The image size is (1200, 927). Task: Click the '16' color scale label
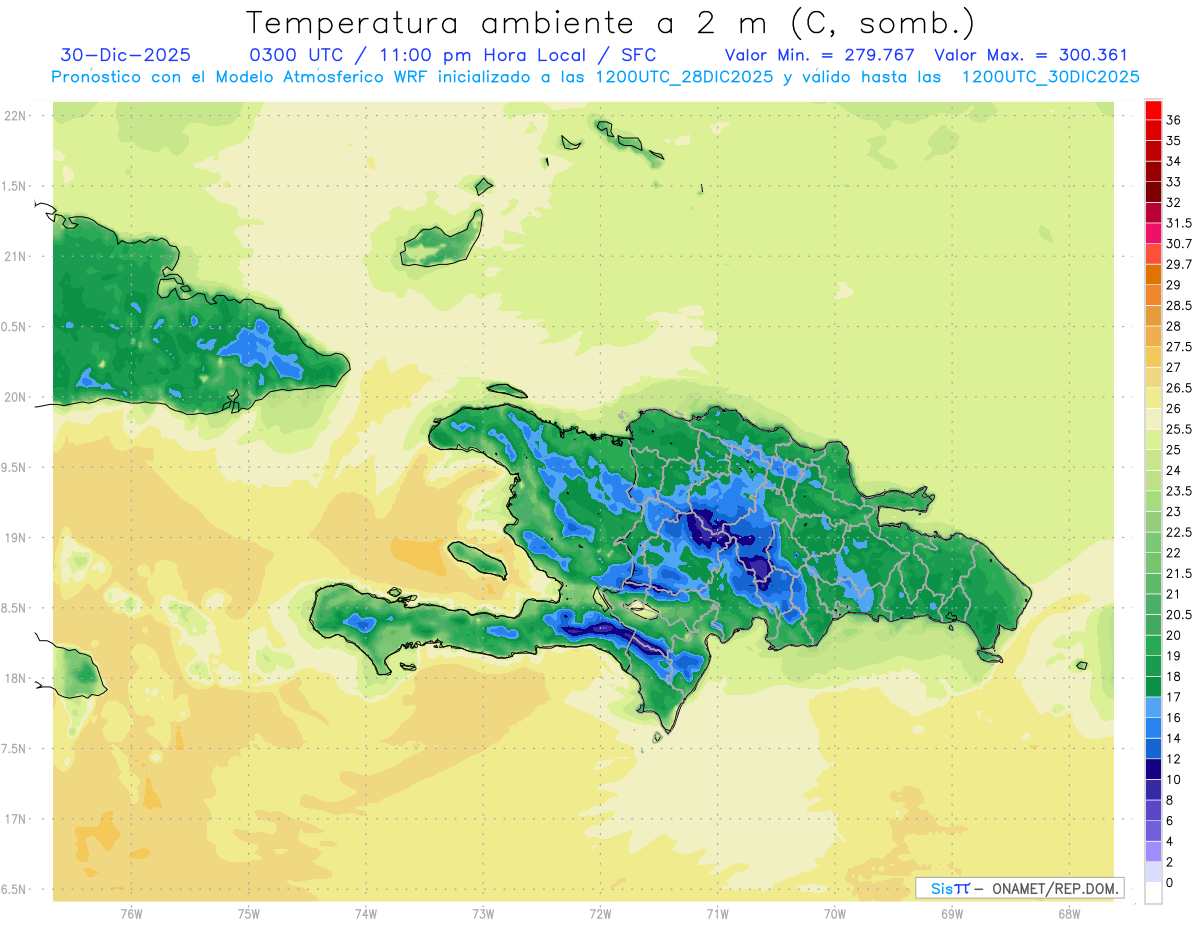point(1174,718)
